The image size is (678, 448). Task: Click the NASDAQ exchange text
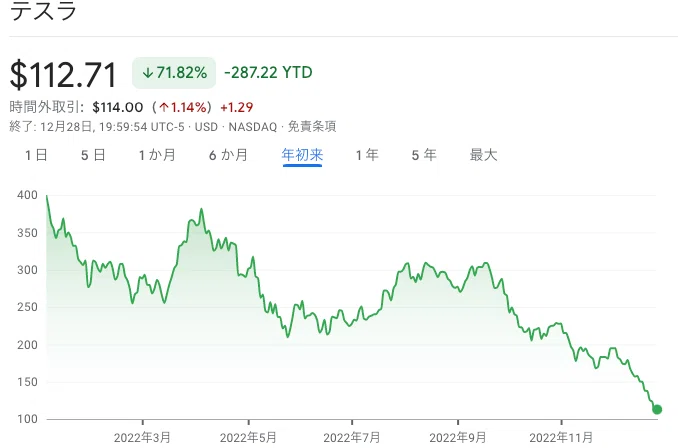click(253, 127)
